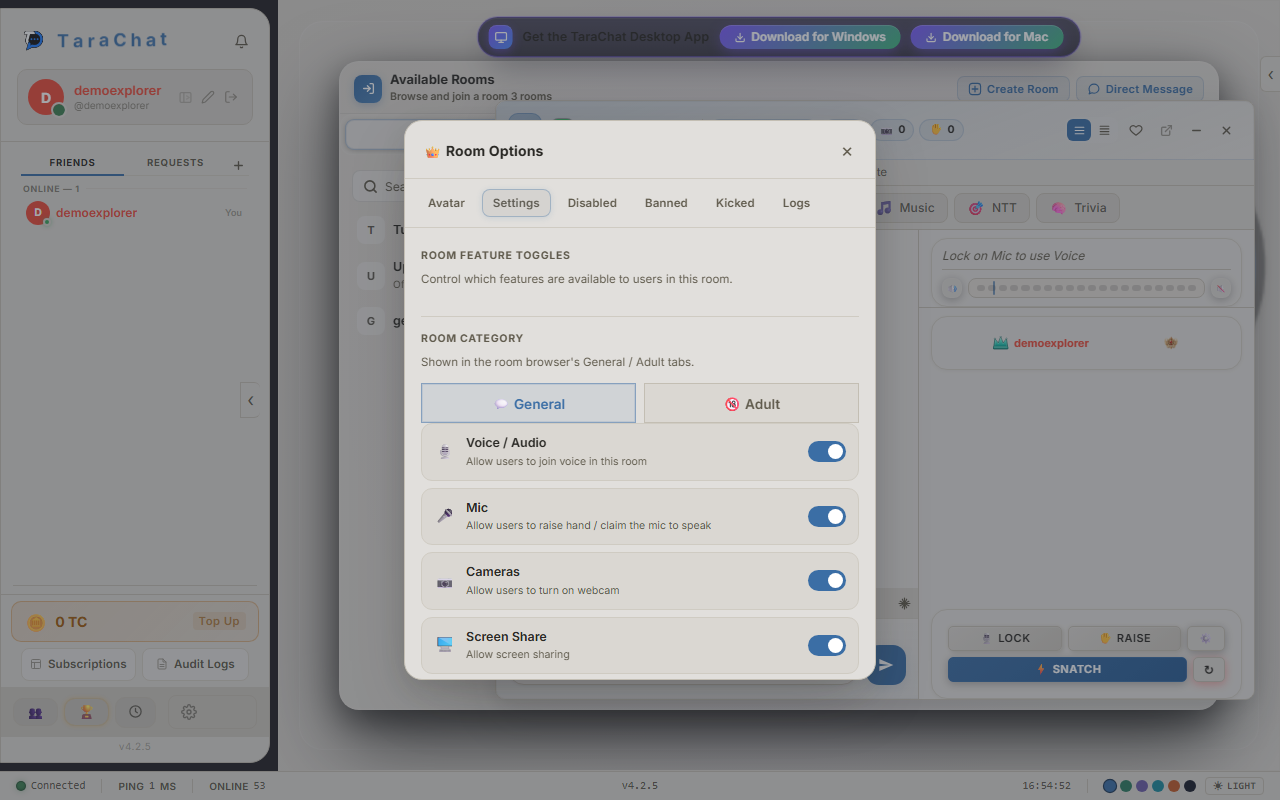Open the settings gear in bottom bar
The width and height of the screenshot is (1280, 800).
point(189,712)
